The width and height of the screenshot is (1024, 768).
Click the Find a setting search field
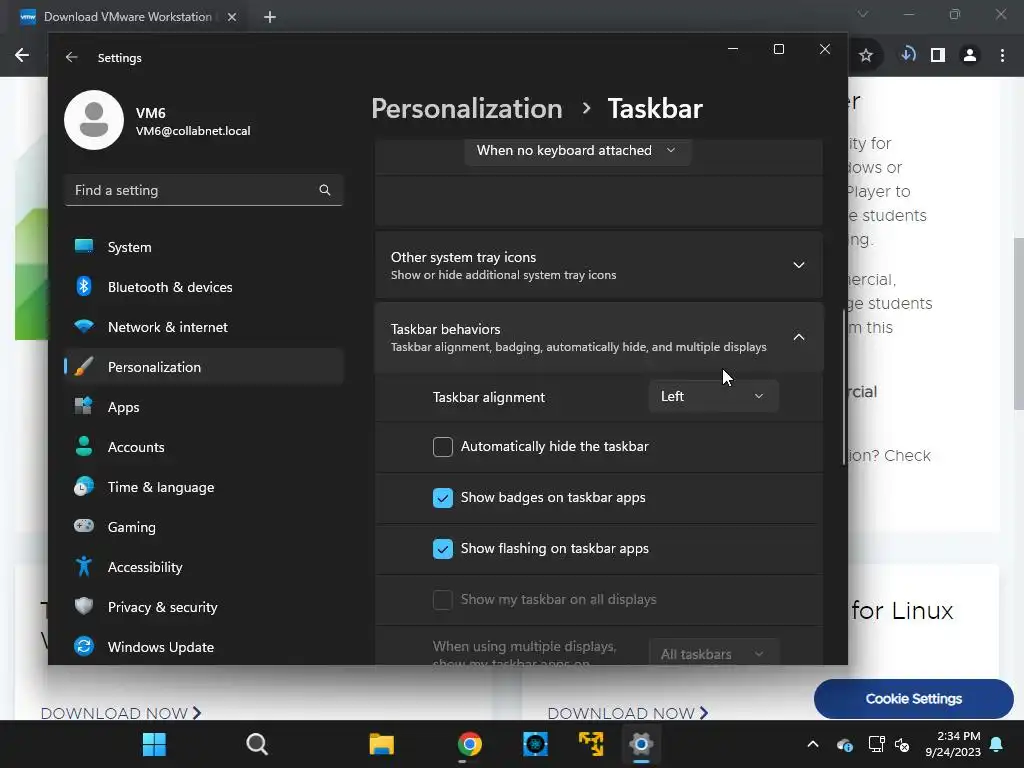pyautogui.click(x=203, y=190)
